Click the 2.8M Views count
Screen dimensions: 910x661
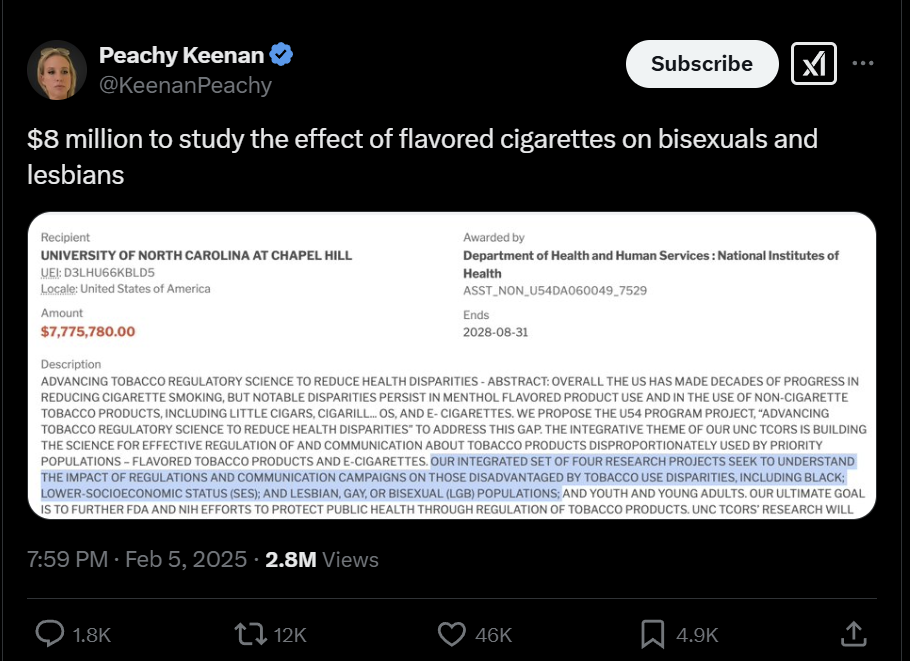click(x=321, y=559)
